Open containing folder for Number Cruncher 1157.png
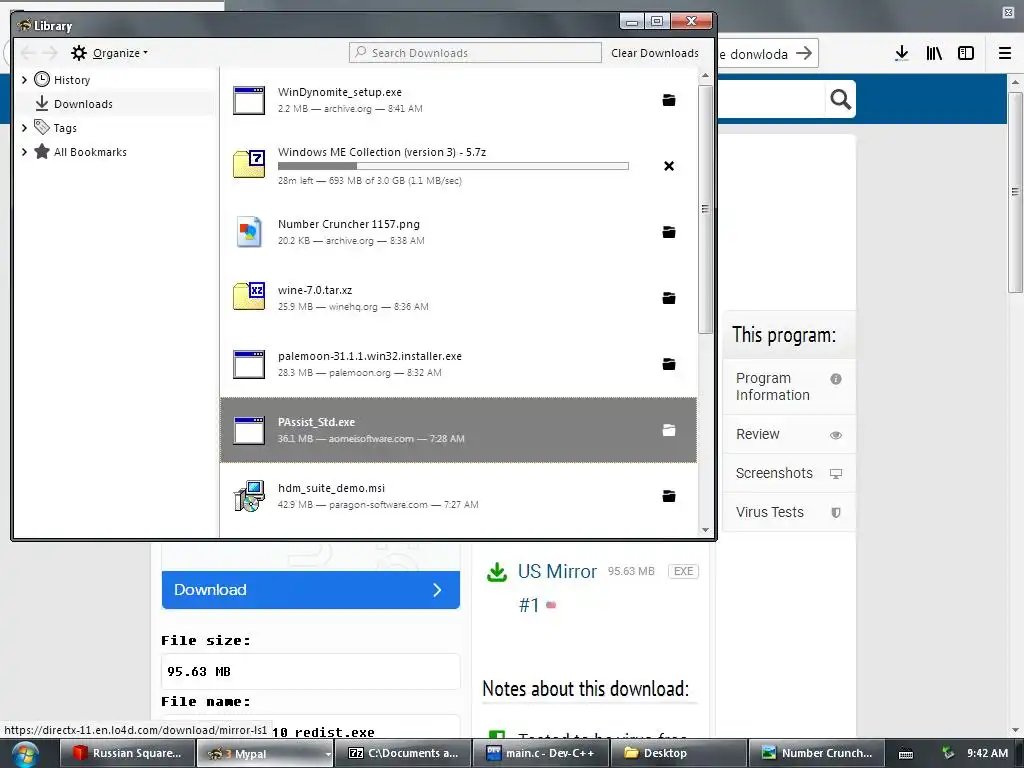This screenshot has width=1024, height=768. pyautogui.click(x=669, y=232)
